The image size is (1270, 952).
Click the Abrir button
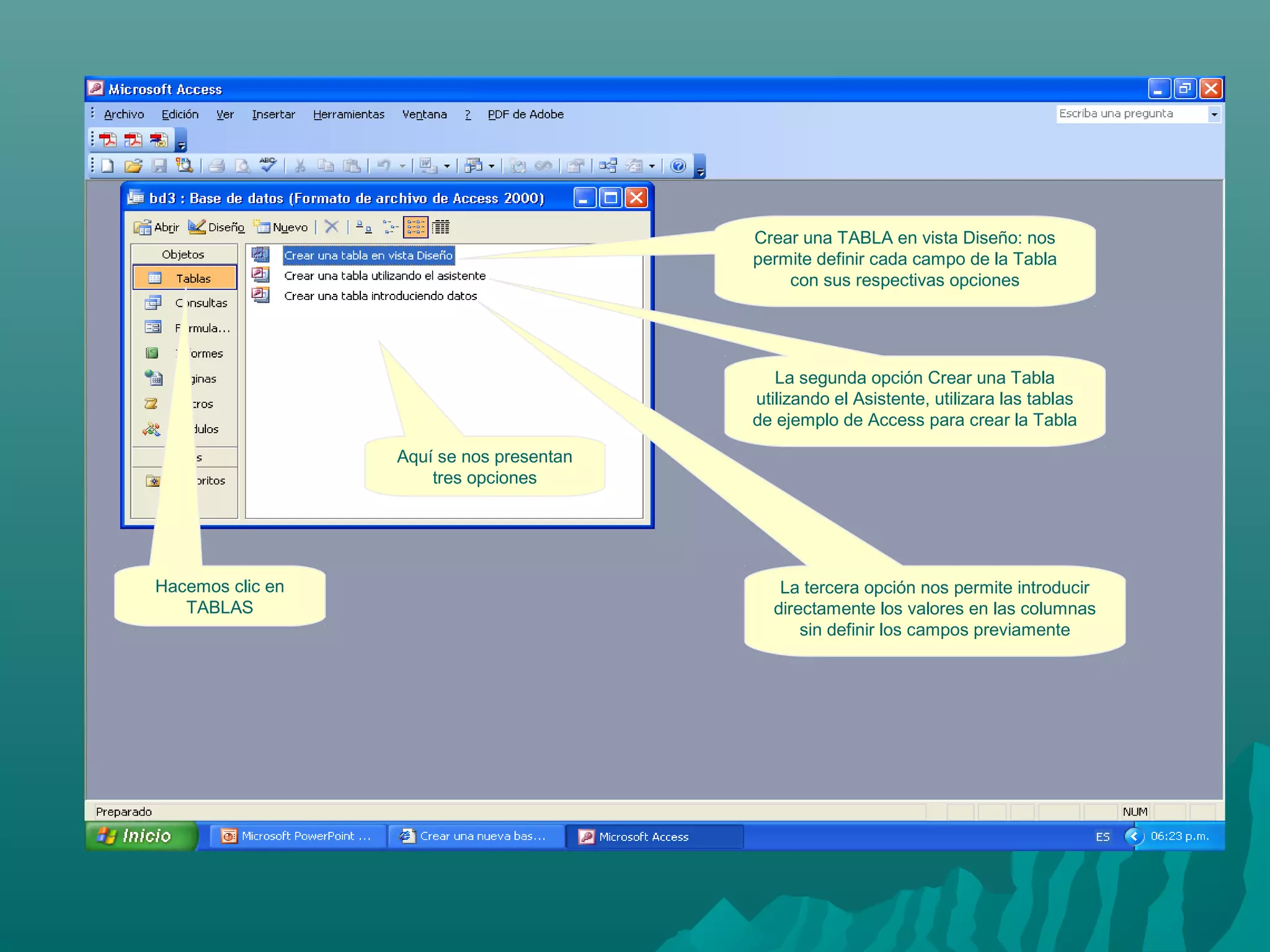click(156, 227)
